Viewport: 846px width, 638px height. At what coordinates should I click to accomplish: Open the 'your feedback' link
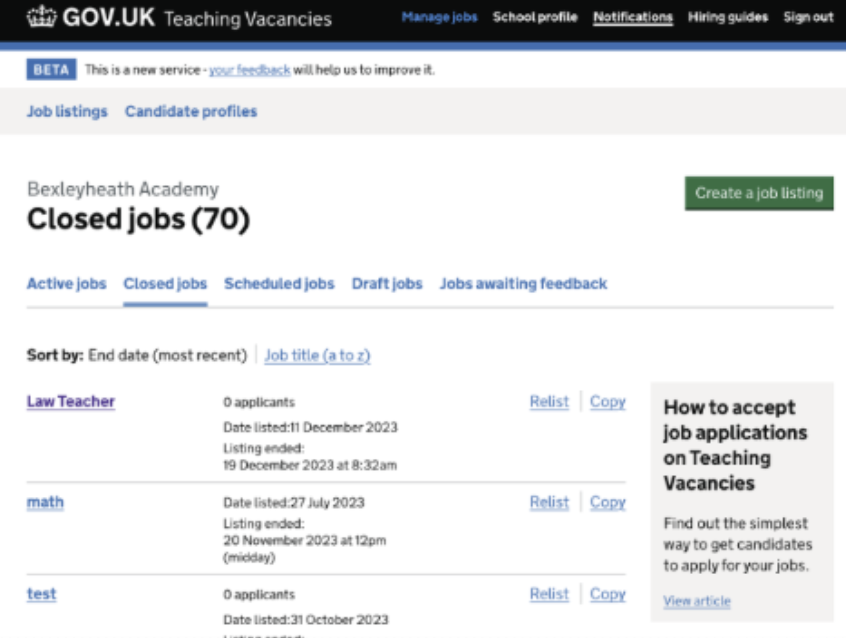[x=249, y=70]
